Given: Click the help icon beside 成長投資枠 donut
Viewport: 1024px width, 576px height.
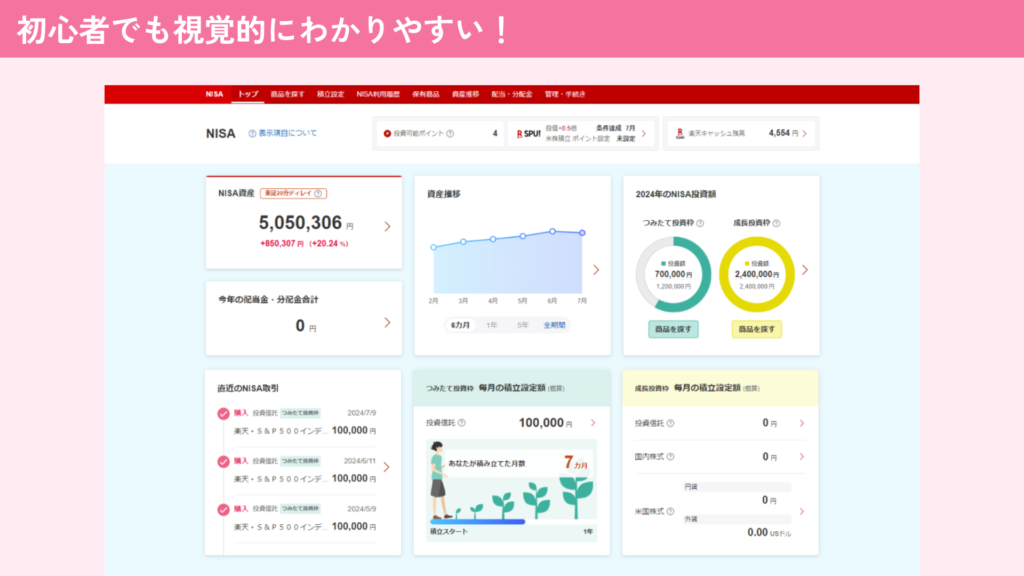Looking at the screenshot, I should tap(776, 224).
